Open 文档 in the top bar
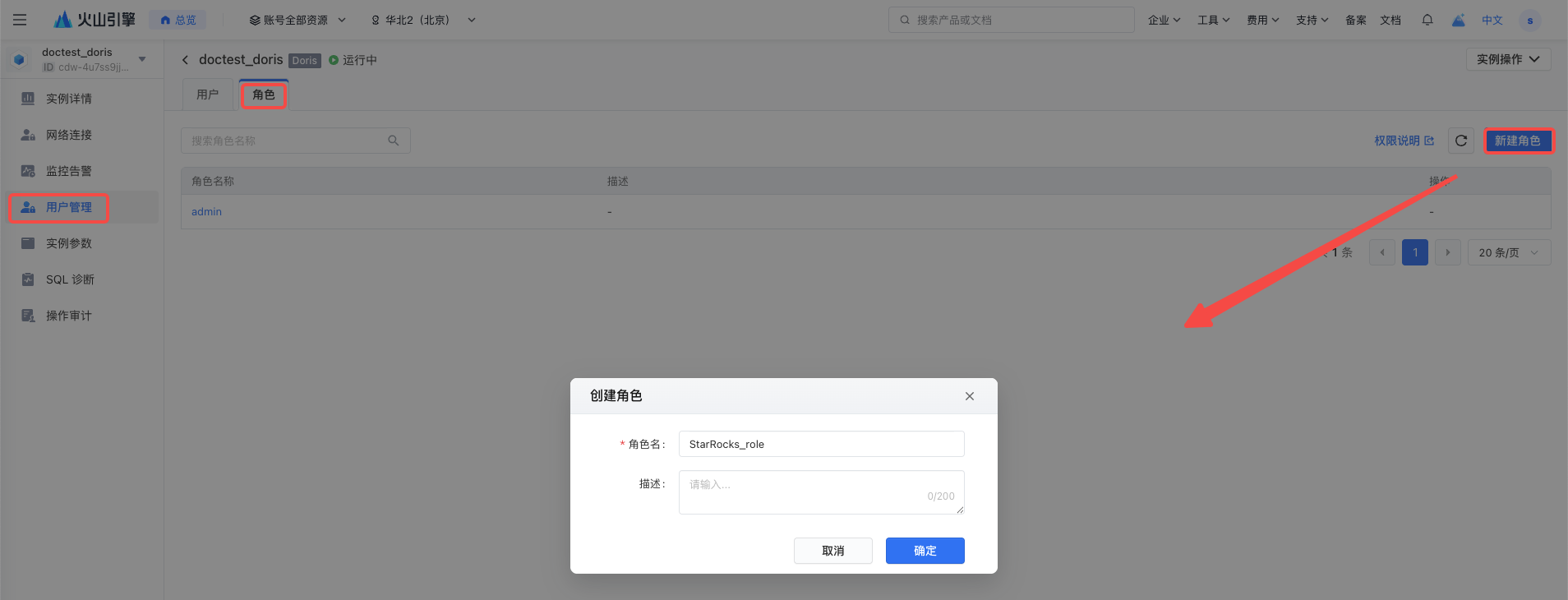Viewport: 1568px width, 600px height. click(x=1390, y=20)
